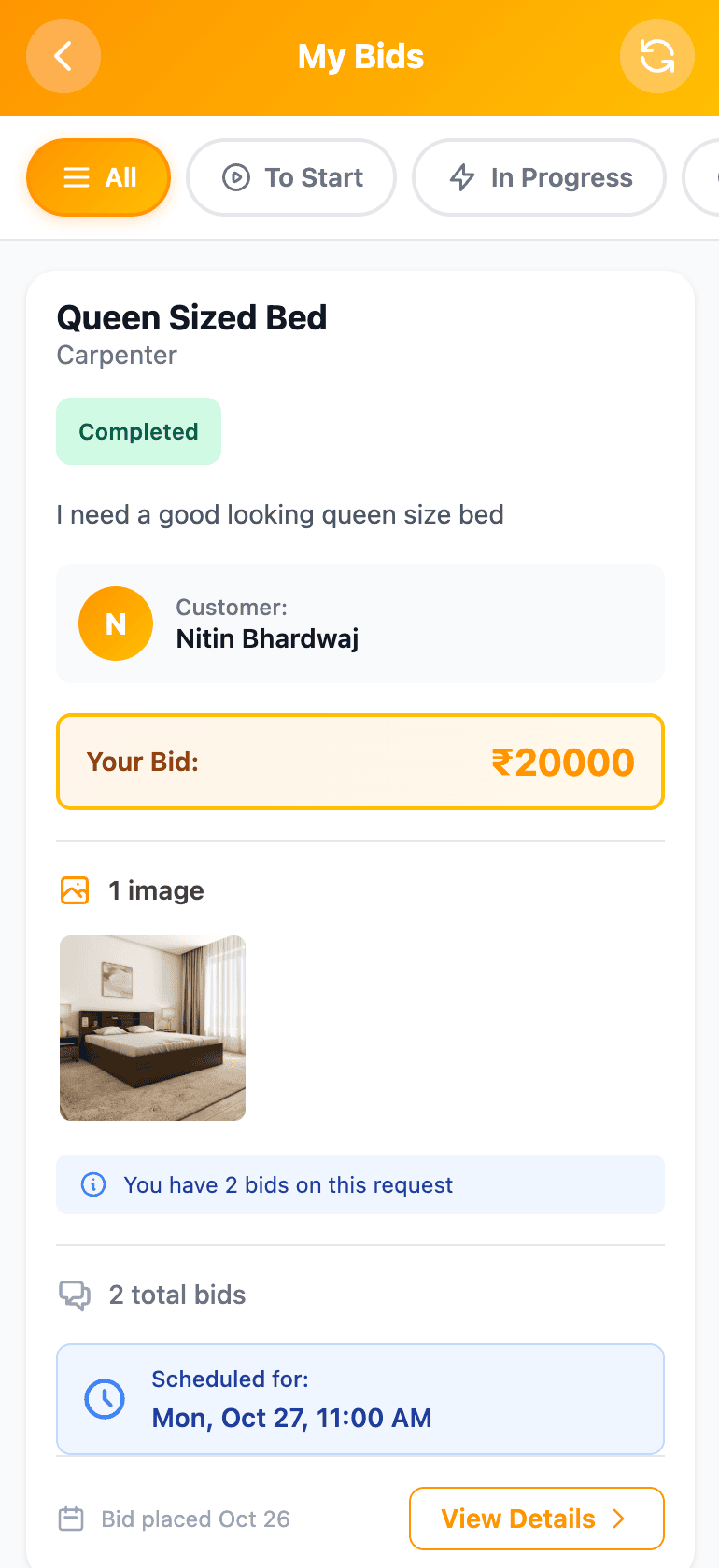Click the chevron arrow on View Details

(x=618, y=1519)
